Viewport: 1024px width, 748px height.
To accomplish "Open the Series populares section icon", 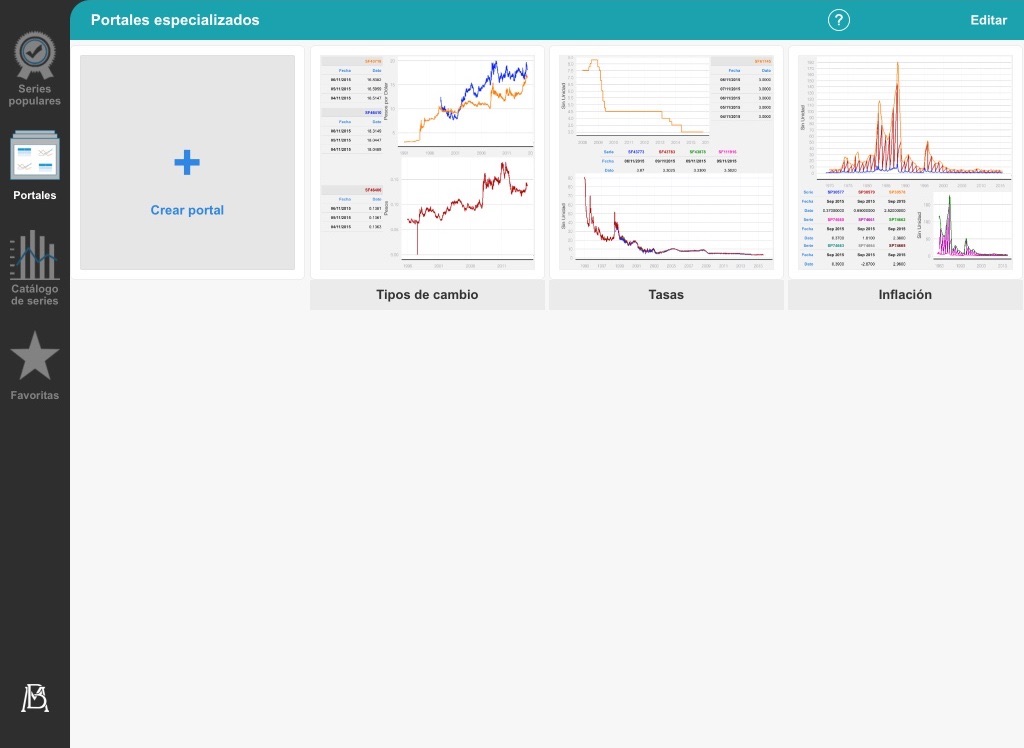I will (x=35, y=55).
